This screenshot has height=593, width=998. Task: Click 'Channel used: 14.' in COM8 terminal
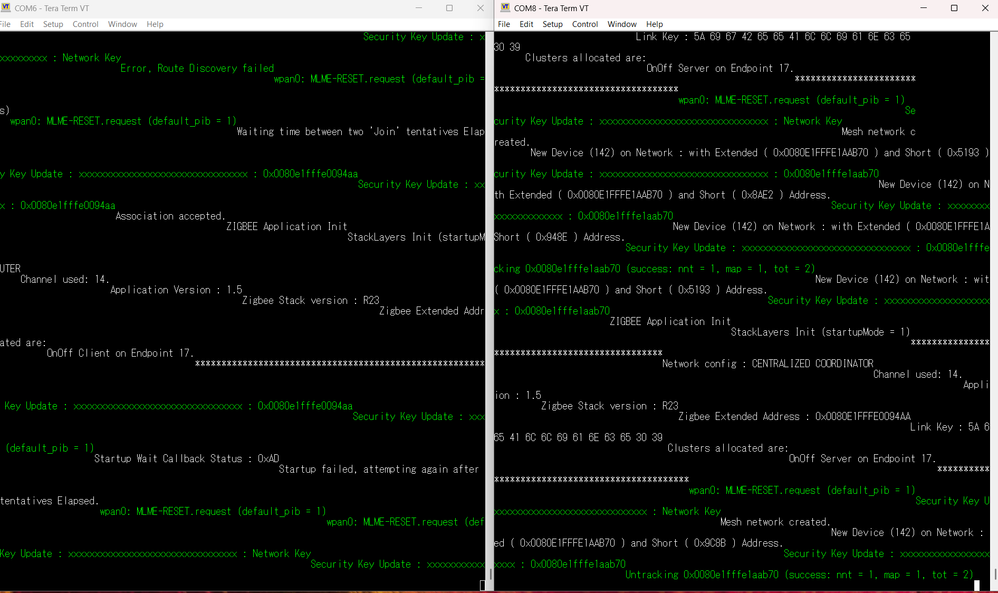(917, 374)
